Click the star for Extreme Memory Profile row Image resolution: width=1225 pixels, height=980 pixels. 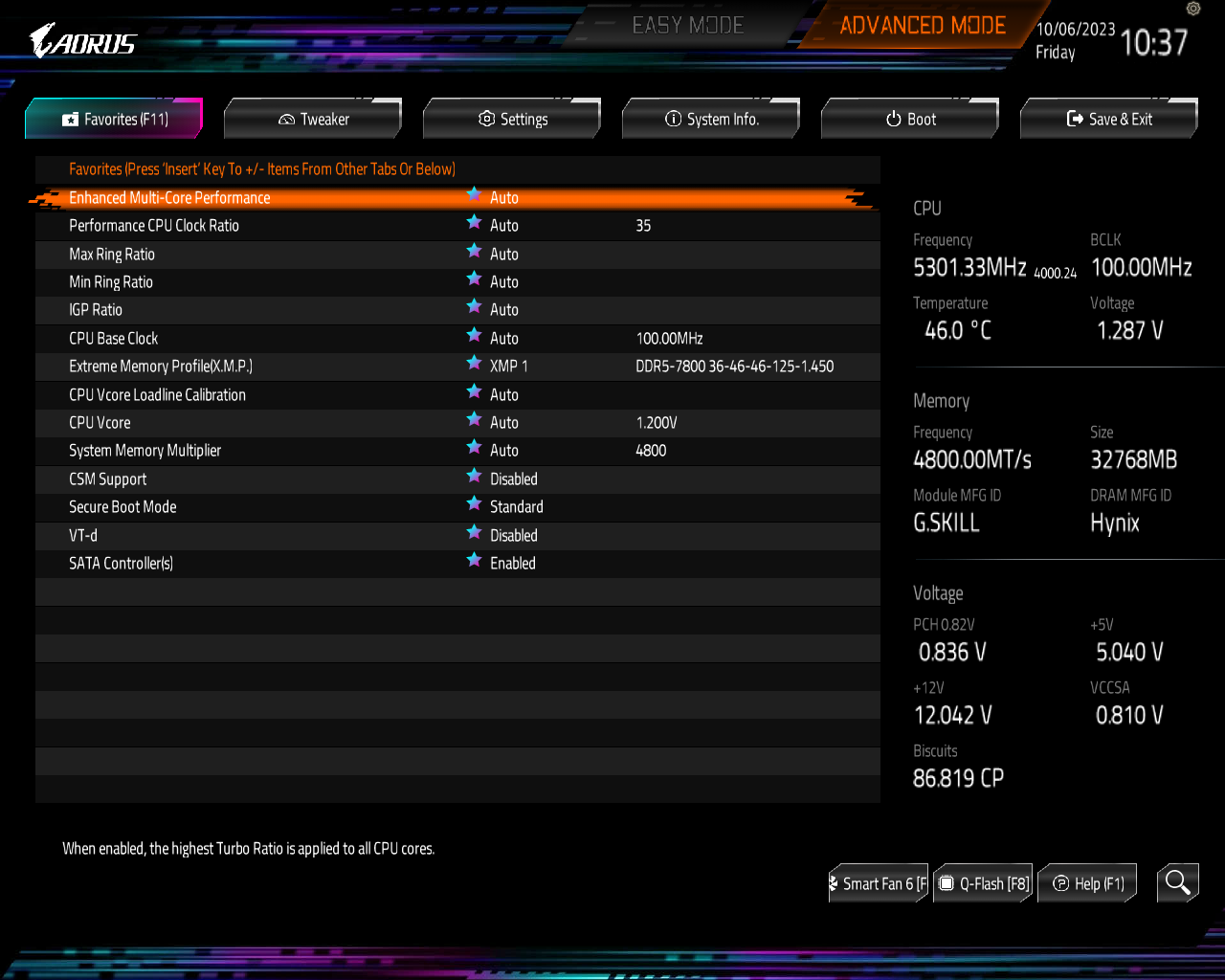[x=474, y=363]
